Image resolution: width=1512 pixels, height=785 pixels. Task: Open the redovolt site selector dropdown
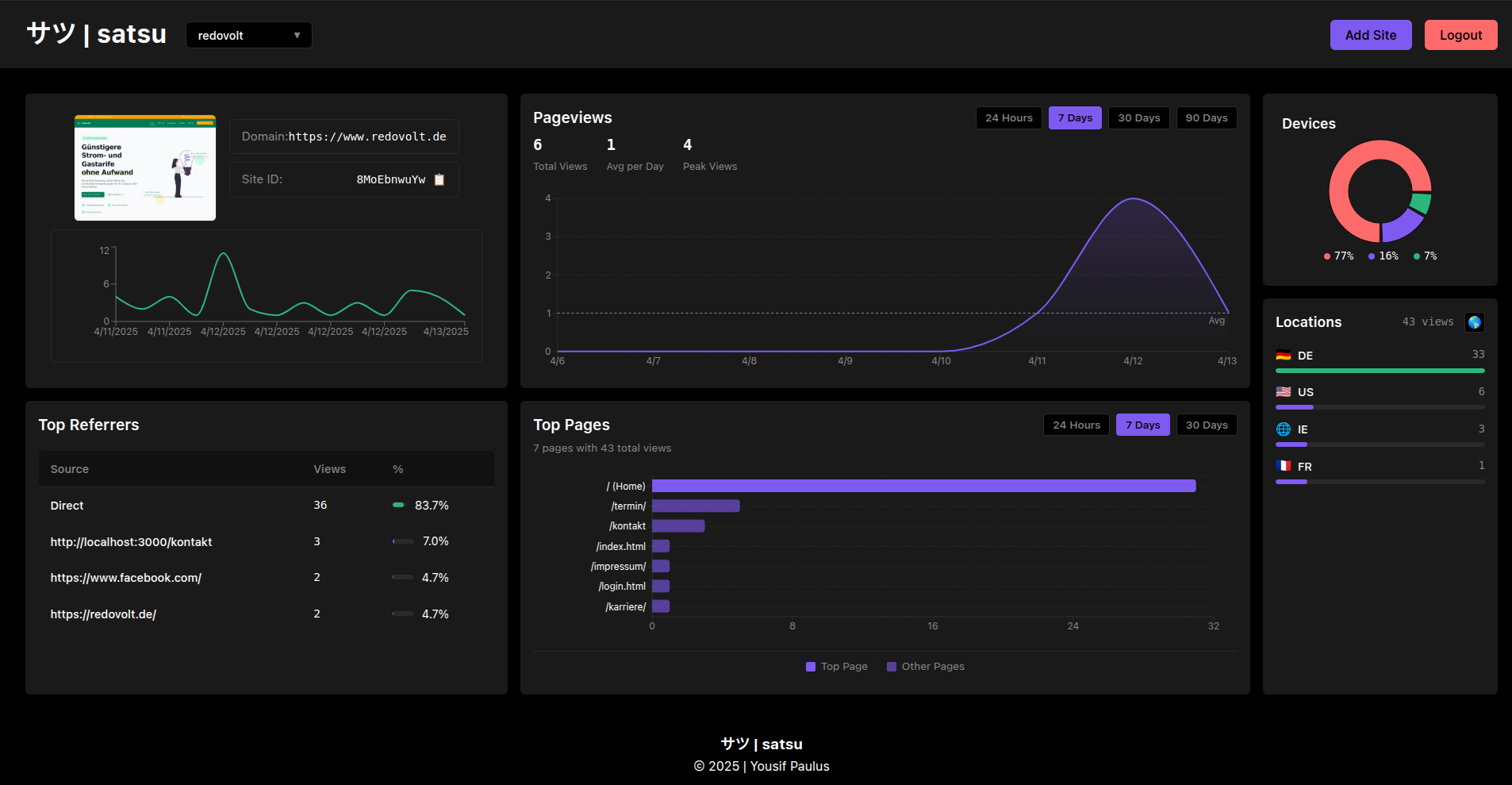[249, 35]
